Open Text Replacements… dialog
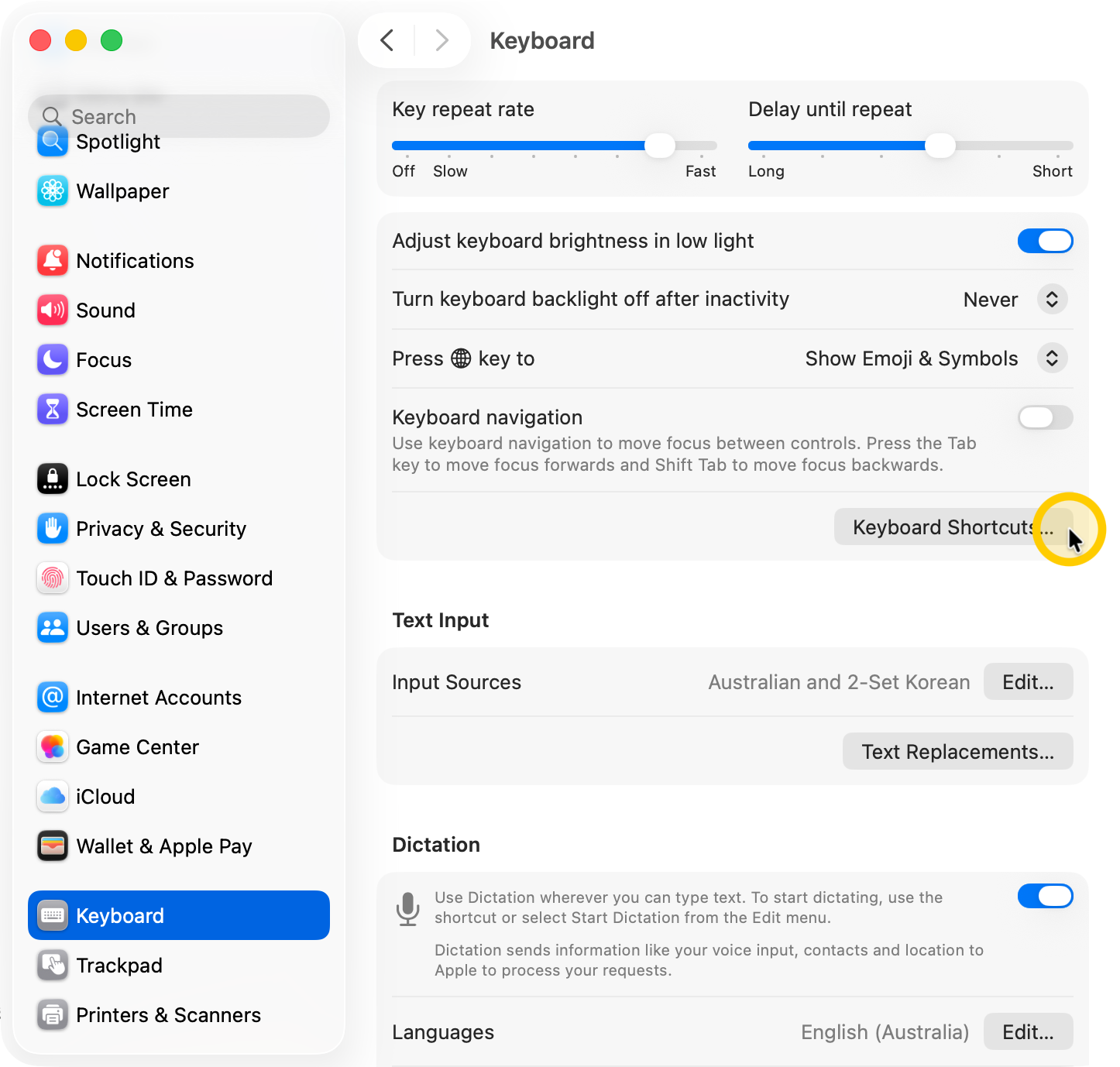Screen dimensions: 1120x1067 [x=958, y=752]
